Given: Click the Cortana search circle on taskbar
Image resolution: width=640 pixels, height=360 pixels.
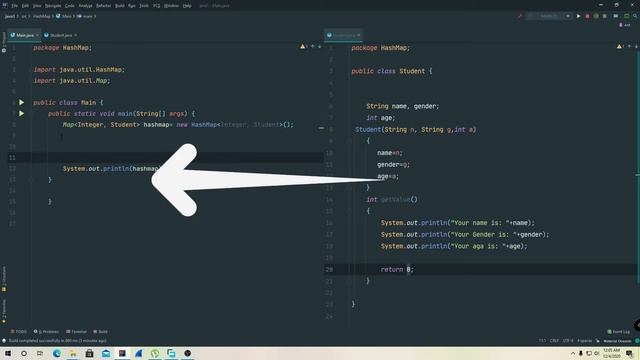Looking at the screenshot, I should (24, 353).
